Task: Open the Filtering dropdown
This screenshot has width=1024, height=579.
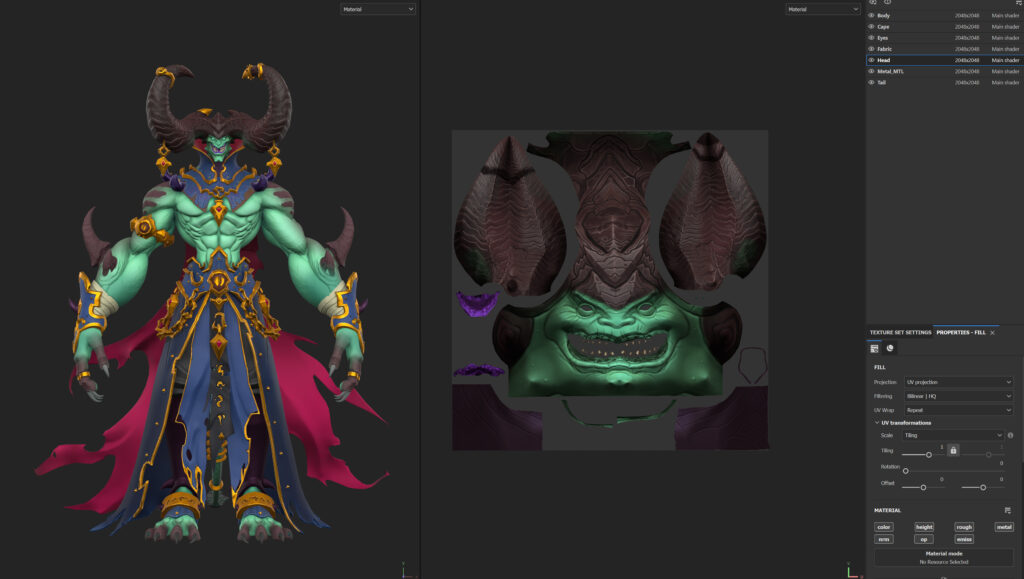Action: point(958,396)
